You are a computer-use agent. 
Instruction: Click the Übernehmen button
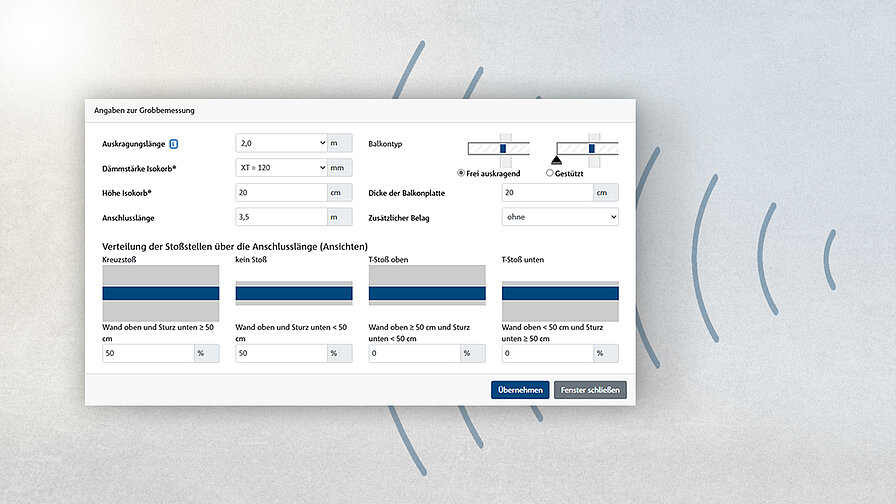(x=520, y=390)
